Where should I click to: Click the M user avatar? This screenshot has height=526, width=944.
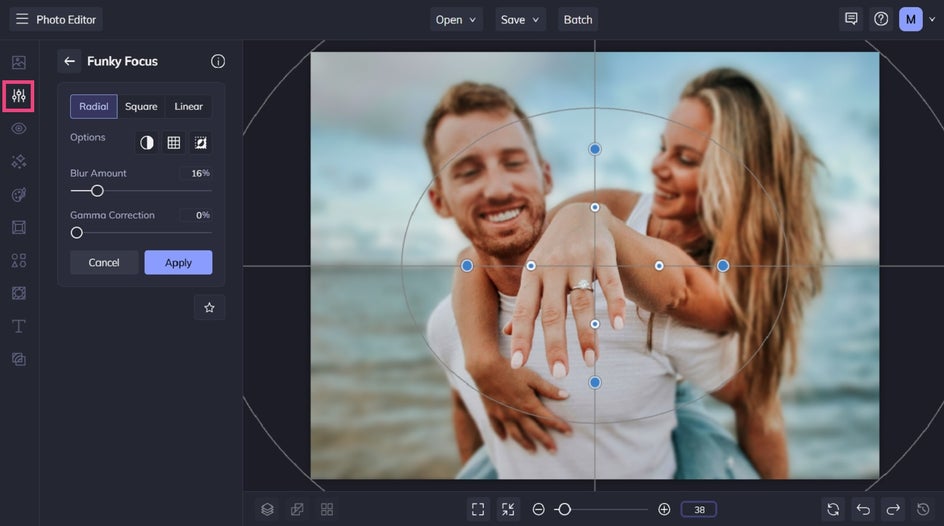[x=910, y=19]
